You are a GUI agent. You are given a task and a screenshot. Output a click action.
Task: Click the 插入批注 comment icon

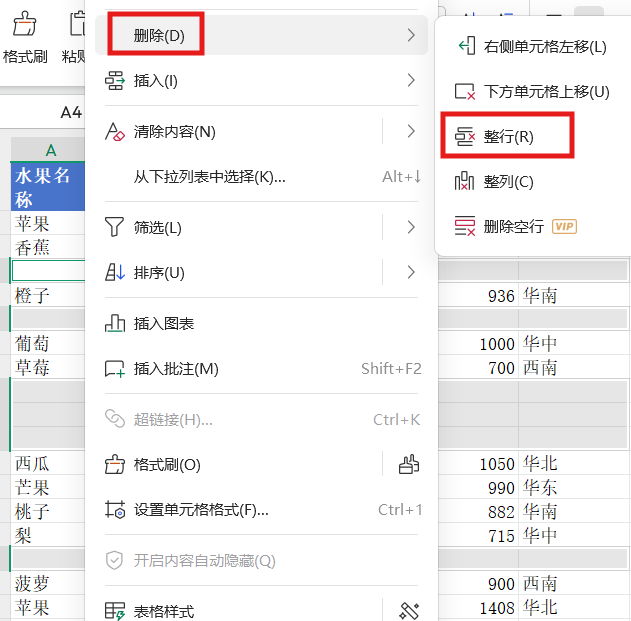tap(115, 368)
